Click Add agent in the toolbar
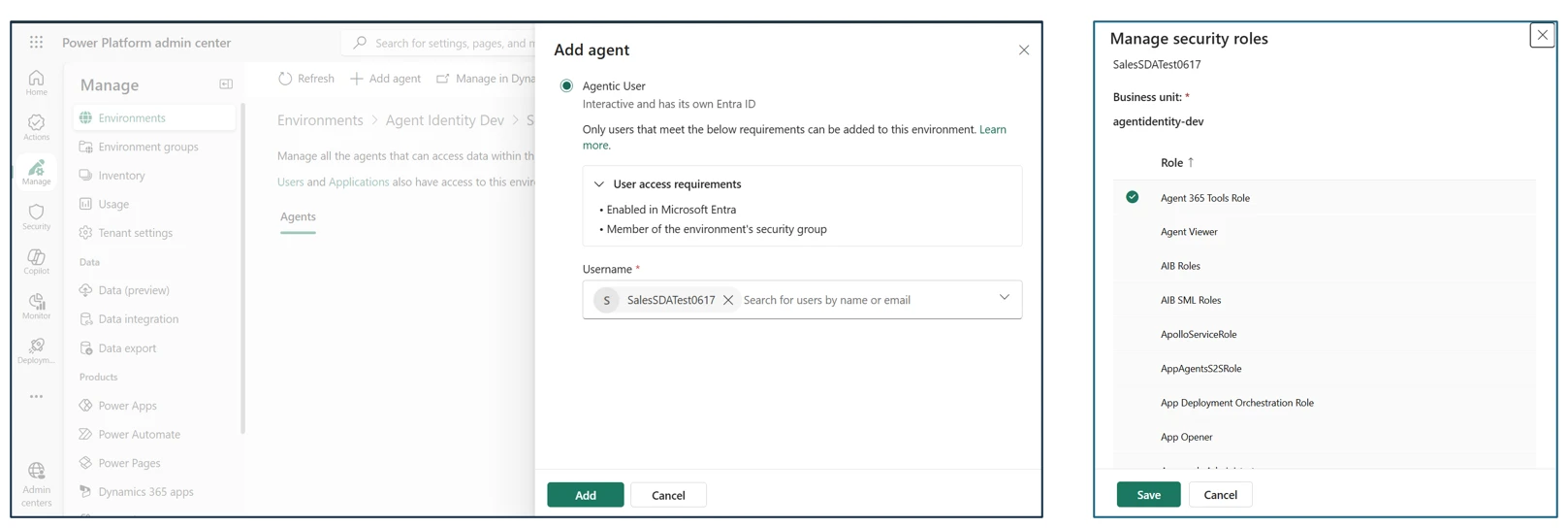Screen dimensions: 1568x528 pos(385,79)
